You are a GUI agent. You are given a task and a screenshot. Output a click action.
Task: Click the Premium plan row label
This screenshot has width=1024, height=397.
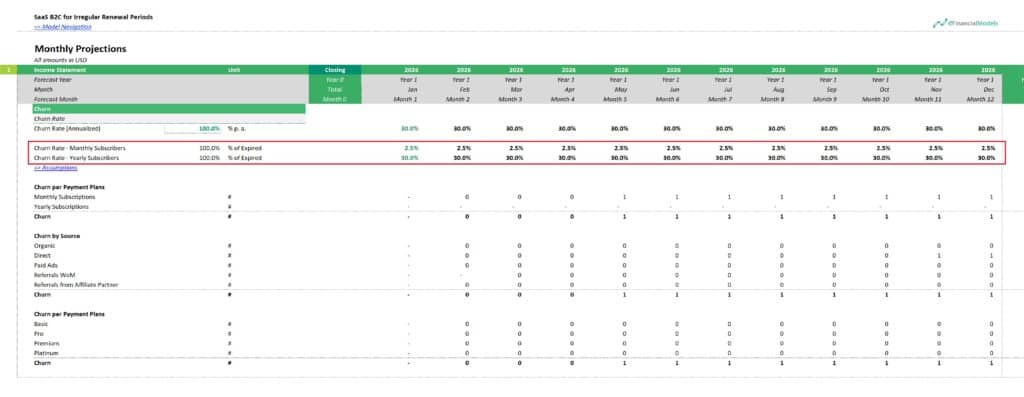pyautogui.click(x=47, y=343)
